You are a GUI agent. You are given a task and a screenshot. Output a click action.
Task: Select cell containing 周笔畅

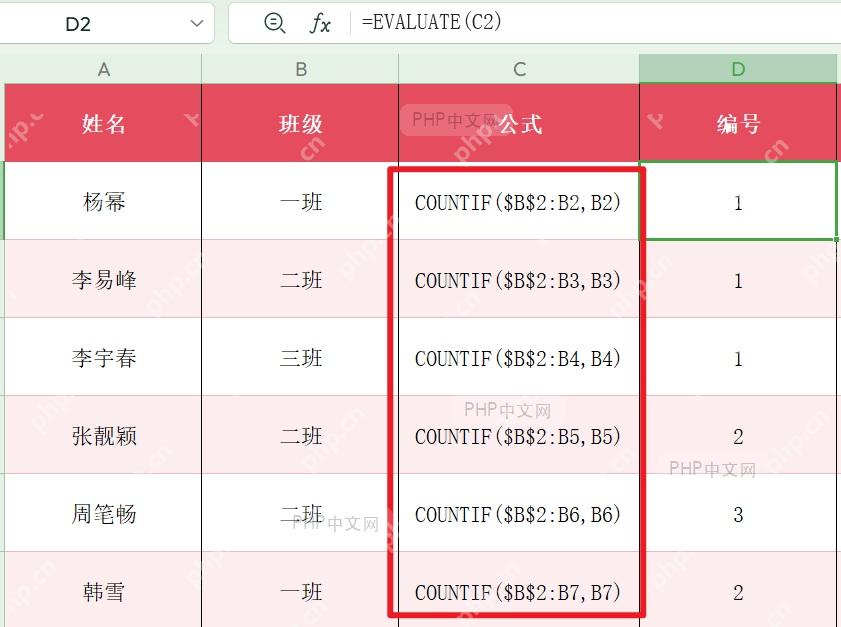104,513
